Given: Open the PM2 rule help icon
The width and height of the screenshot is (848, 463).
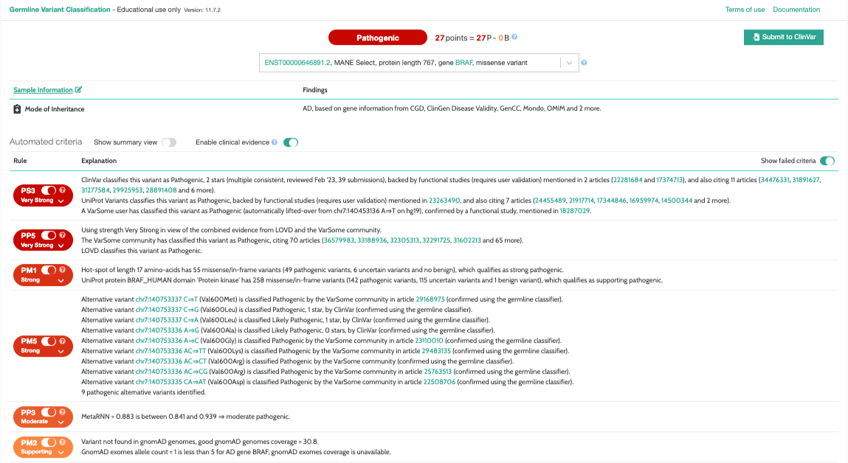Looking at the screenshot, I should 62,442.
